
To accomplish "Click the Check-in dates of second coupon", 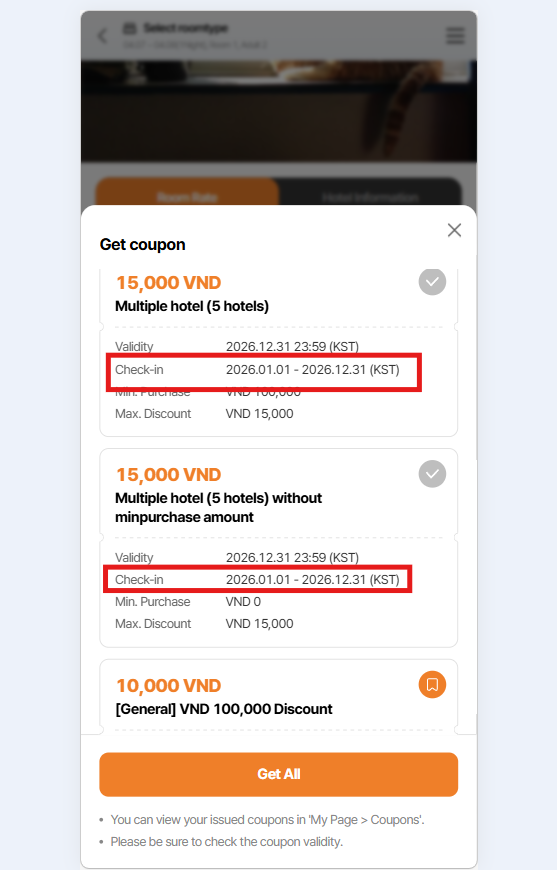I will 312,580.
